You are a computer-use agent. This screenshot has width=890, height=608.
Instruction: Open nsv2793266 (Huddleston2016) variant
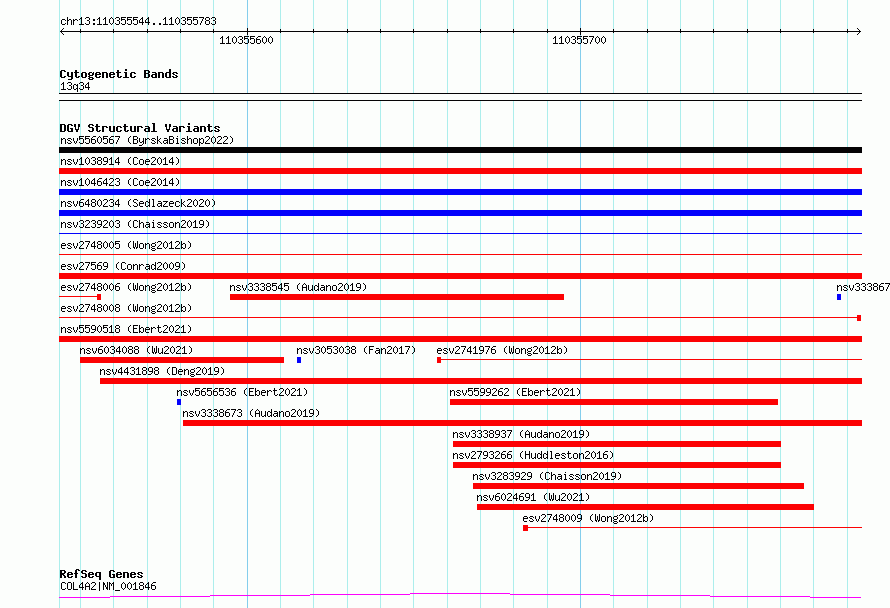pyautogui.click(x=533, y=455)
